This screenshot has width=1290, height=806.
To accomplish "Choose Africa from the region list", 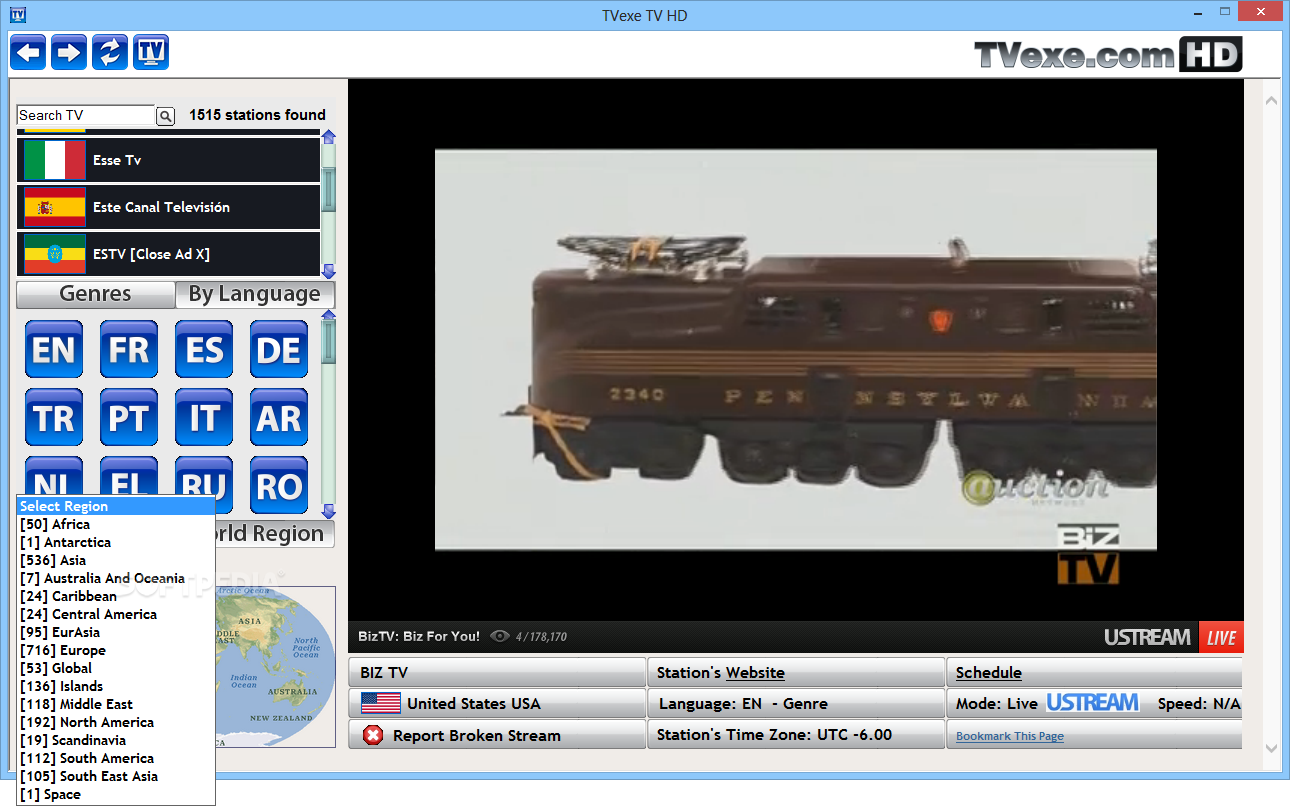I will point(116,524).
